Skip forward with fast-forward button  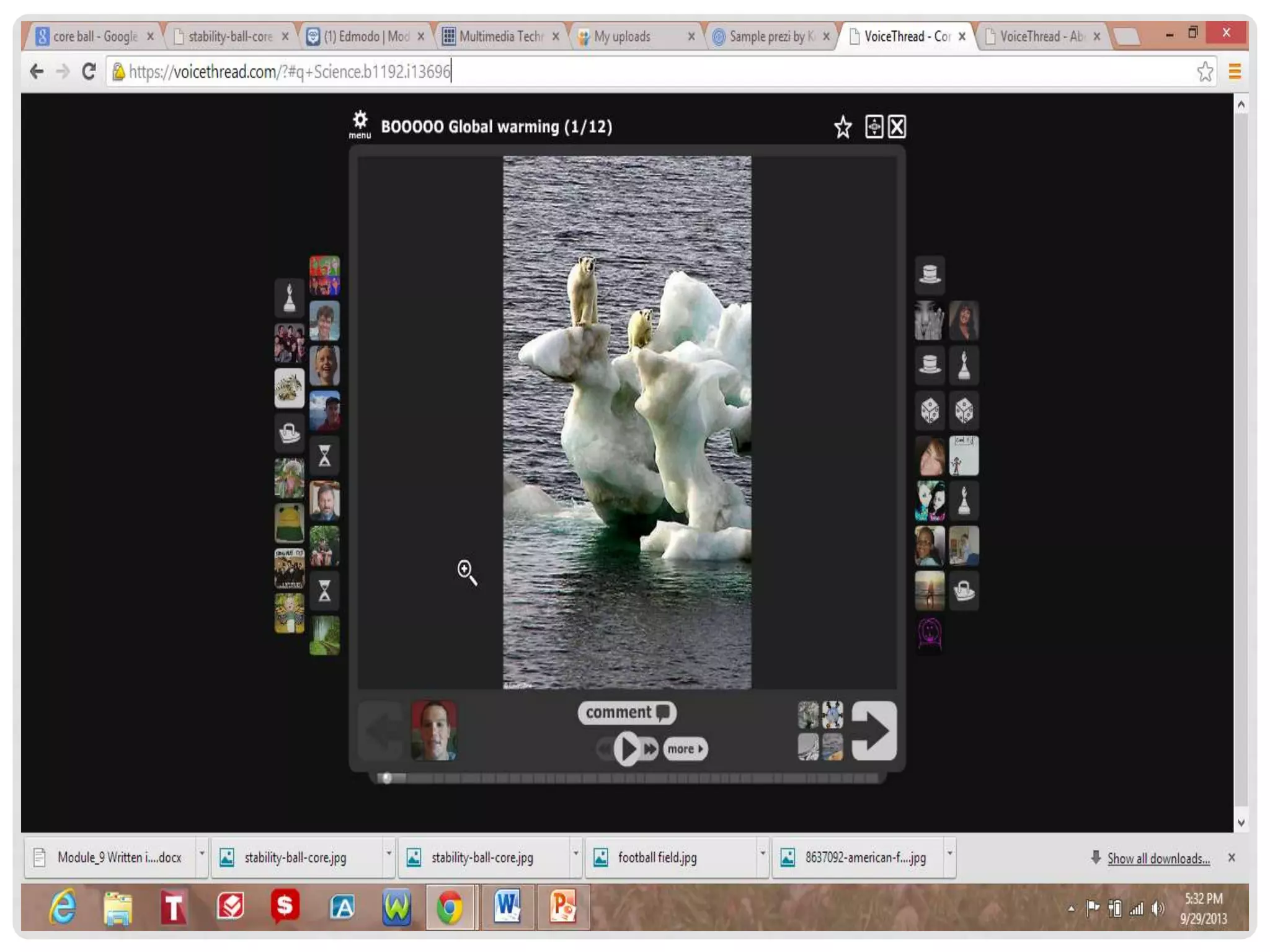(649, 749)
